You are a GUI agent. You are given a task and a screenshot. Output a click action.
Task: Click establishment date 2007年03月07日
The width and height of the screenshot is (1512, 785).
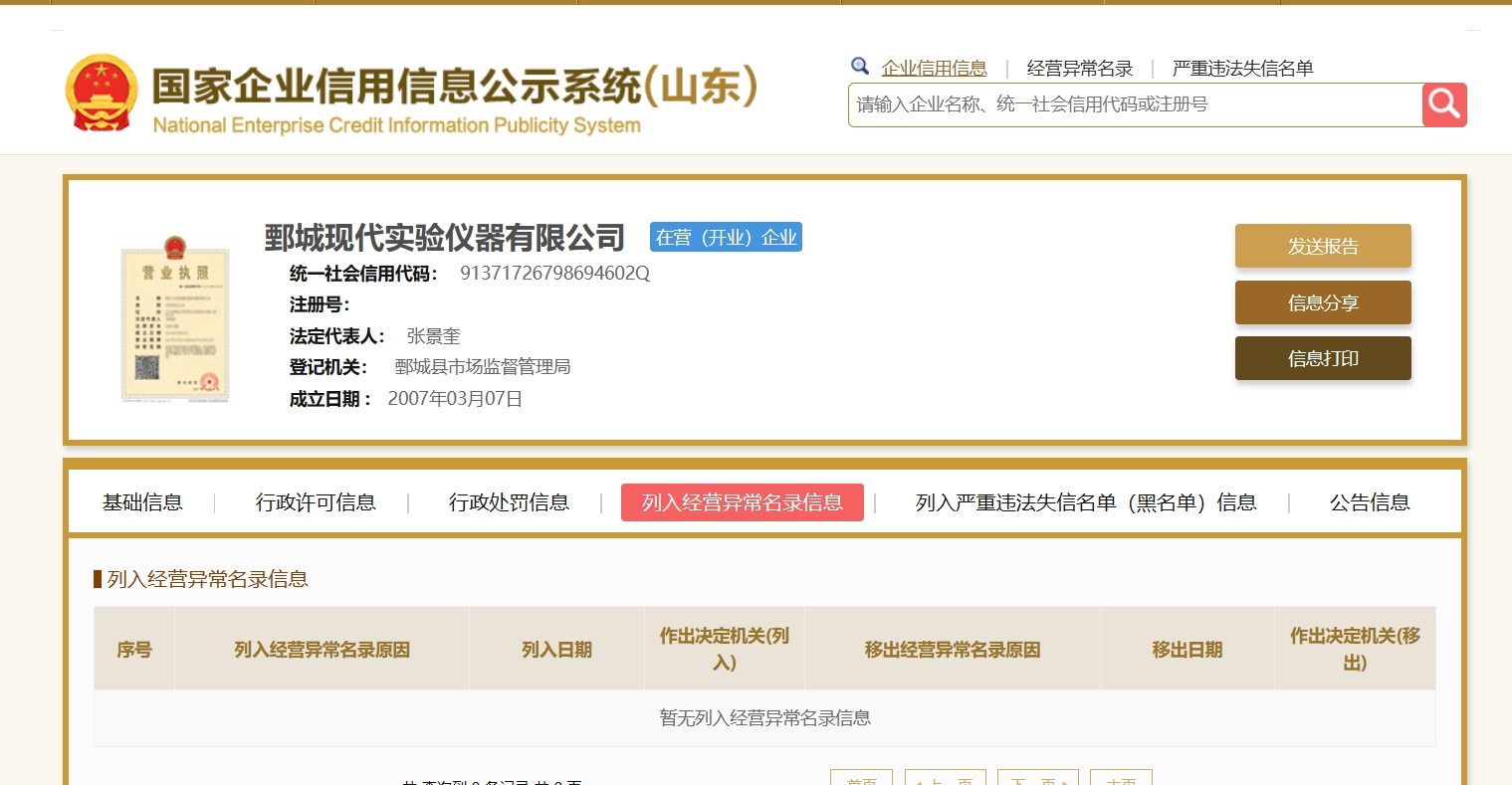(x=455, y=399)
